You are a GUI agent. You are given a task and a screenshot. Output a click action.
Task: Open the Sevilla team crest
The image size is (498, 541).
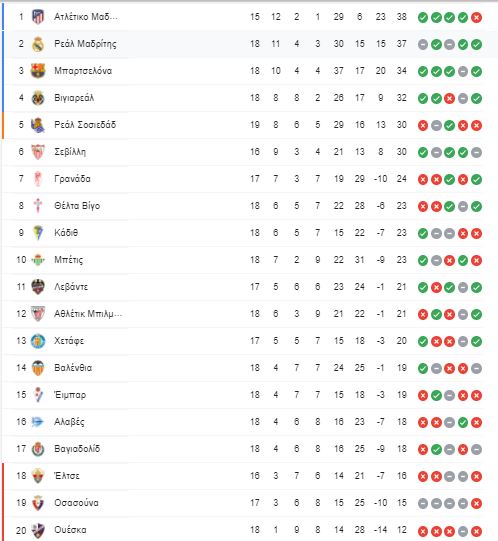click(38, 152)
